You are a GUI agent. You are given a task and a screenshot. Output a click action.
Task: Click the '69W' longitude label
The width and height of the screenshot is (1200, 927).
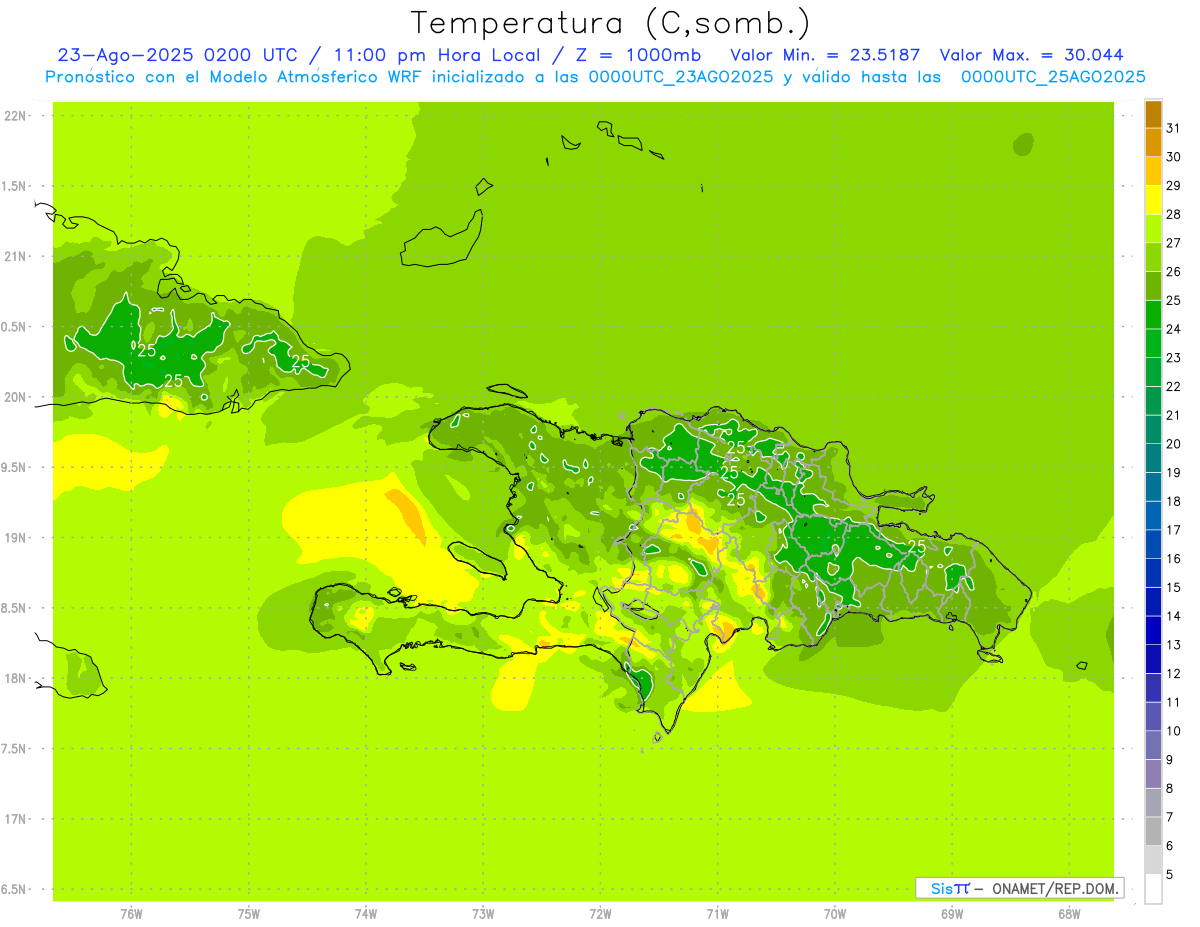point(952,914)
